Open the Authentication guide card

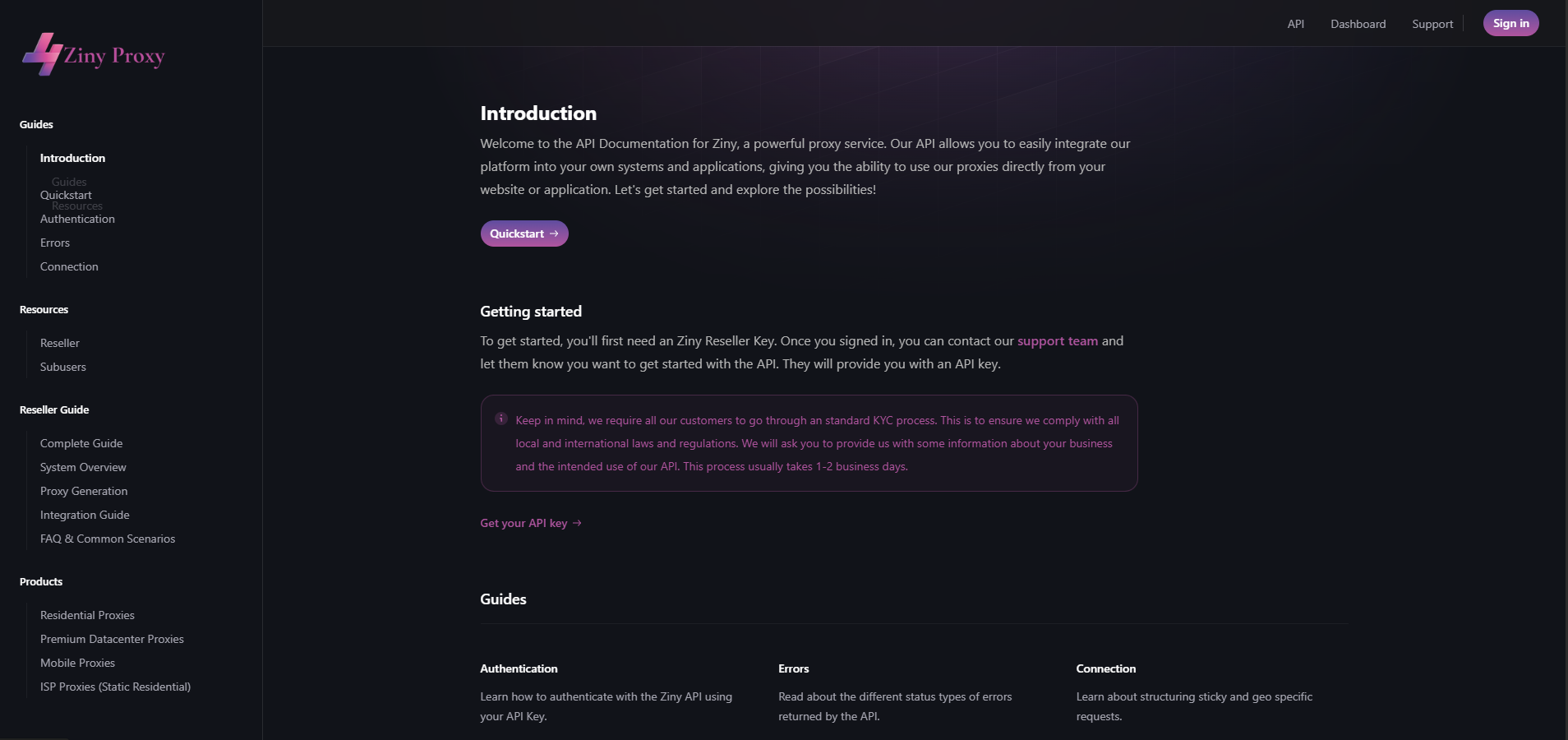click(x=519, y=668)
